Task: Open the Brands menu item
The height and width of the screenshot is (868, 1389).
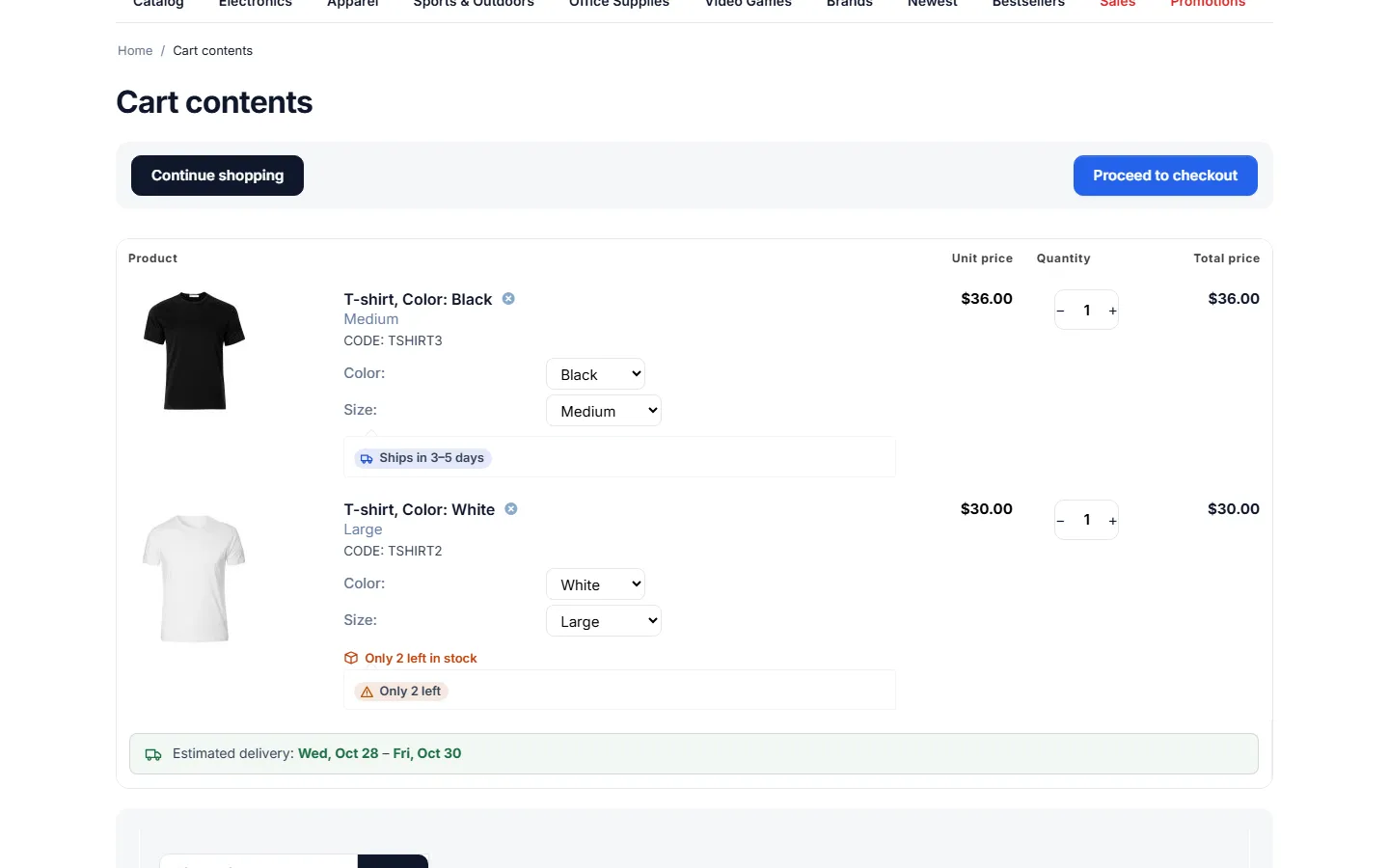Action: coord(849,3)
